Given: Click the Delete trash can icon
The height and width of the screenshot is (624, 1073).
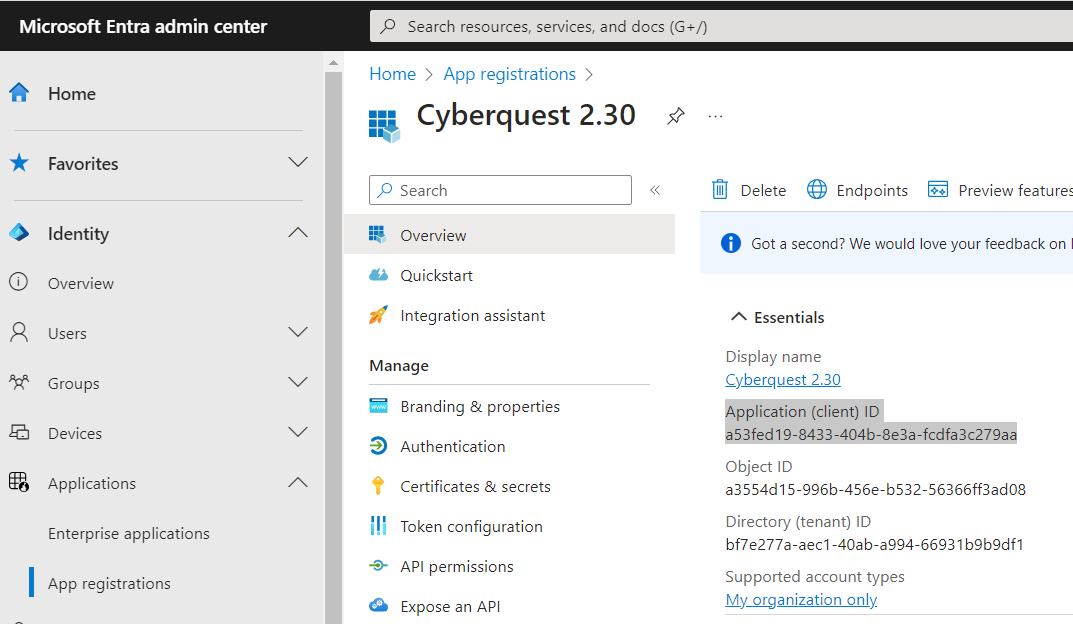Looking at the screenshot, I should [x=720, y=190].
